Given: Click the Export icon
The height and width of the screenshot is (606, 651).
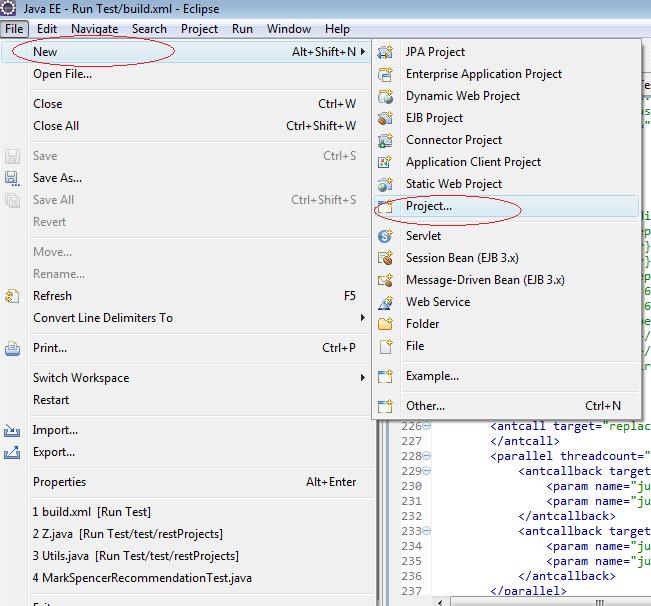Looking at the screenshot, I should click(x=12, y=452).
